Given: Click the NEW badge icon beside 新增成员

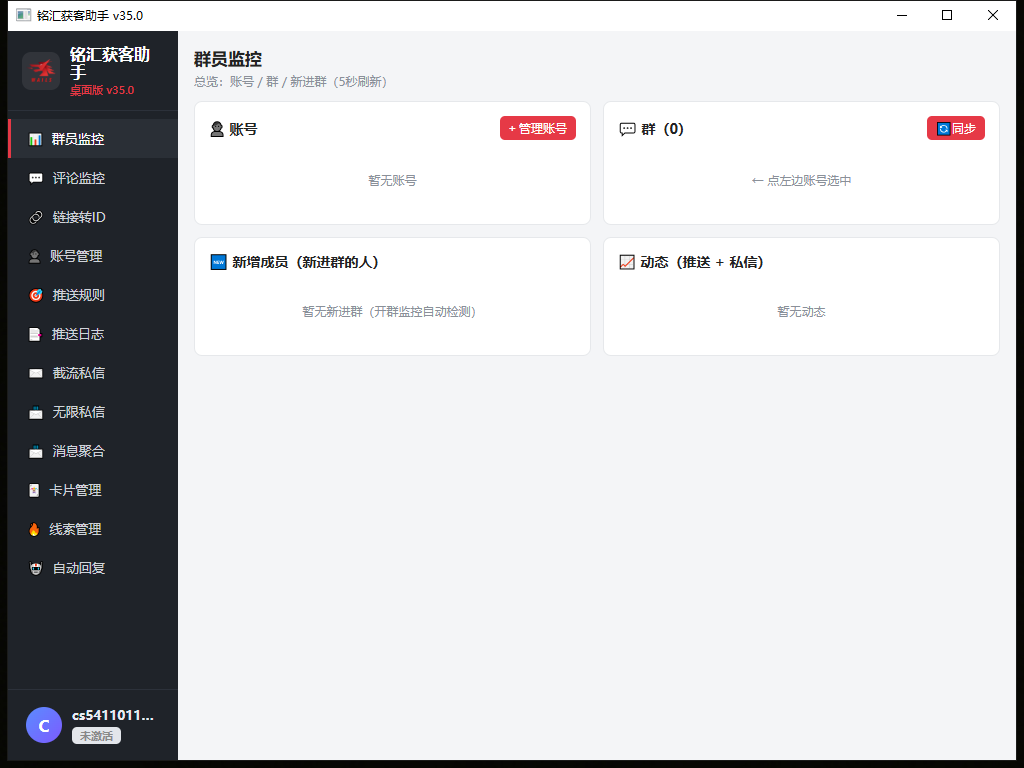Looking at the screenshot, I should [218, 262].
